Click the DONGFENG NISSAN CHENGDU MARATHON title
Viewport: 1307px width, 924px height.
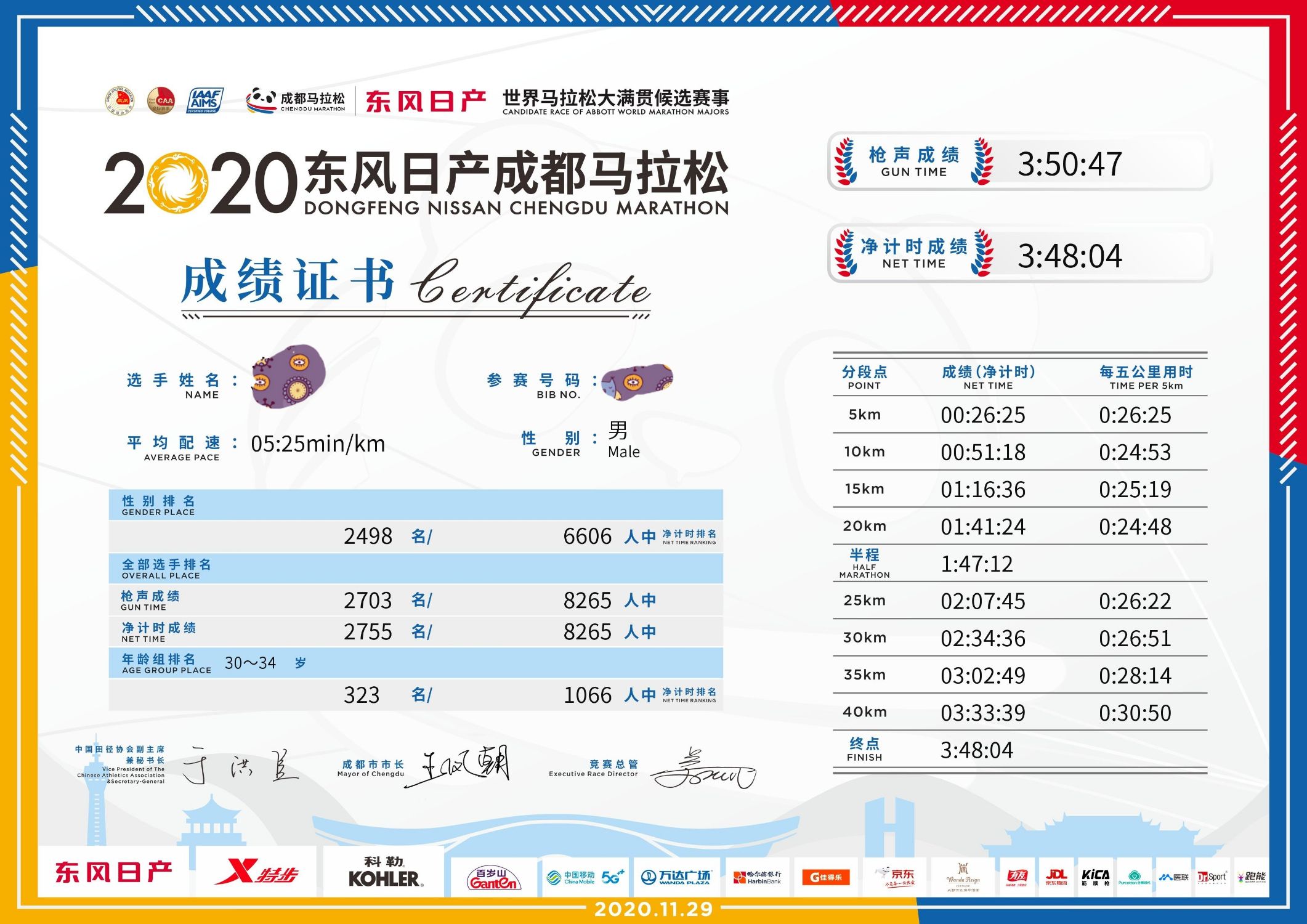(x=516, y=208)
